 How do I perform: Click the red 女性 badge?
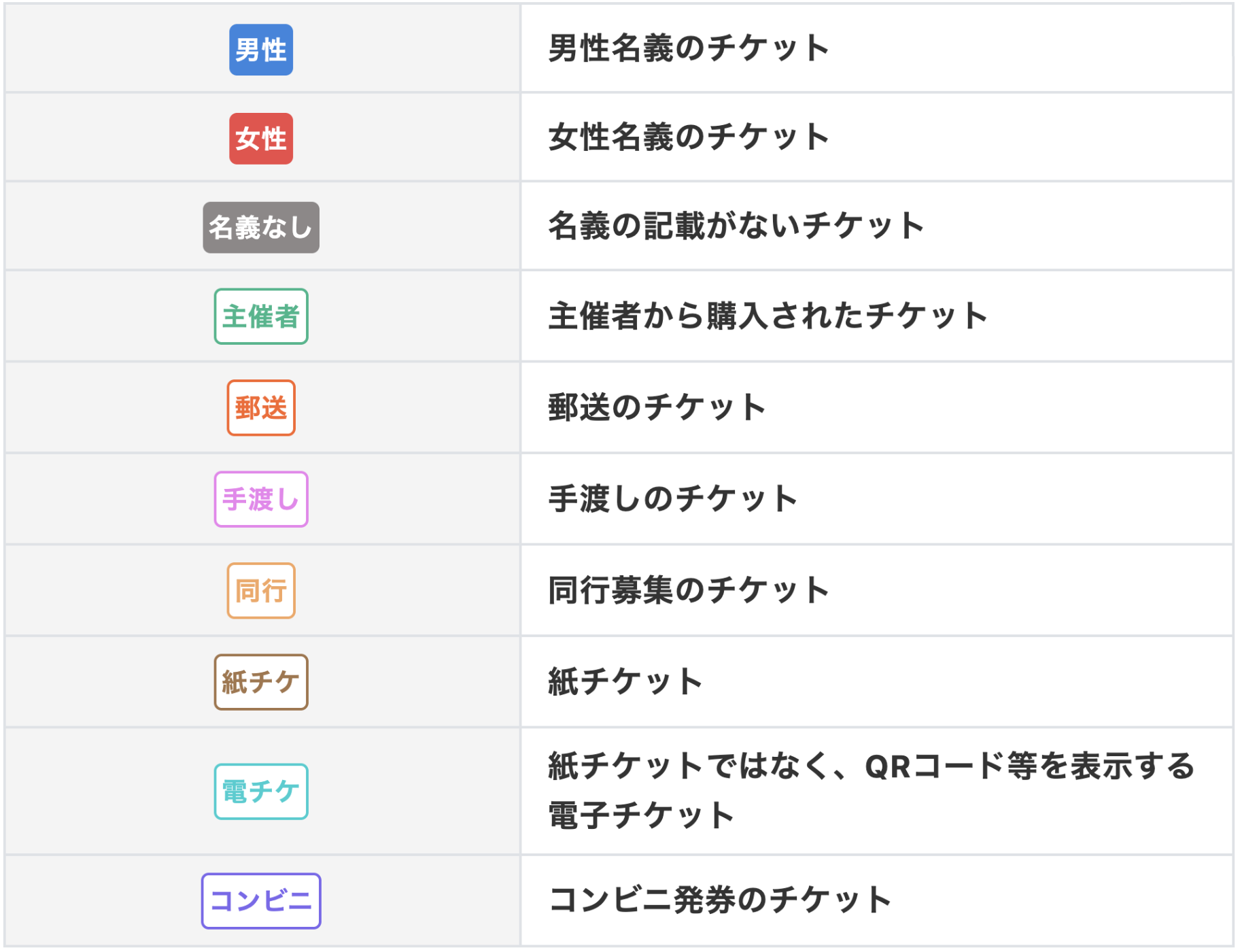tap(261, 139)
